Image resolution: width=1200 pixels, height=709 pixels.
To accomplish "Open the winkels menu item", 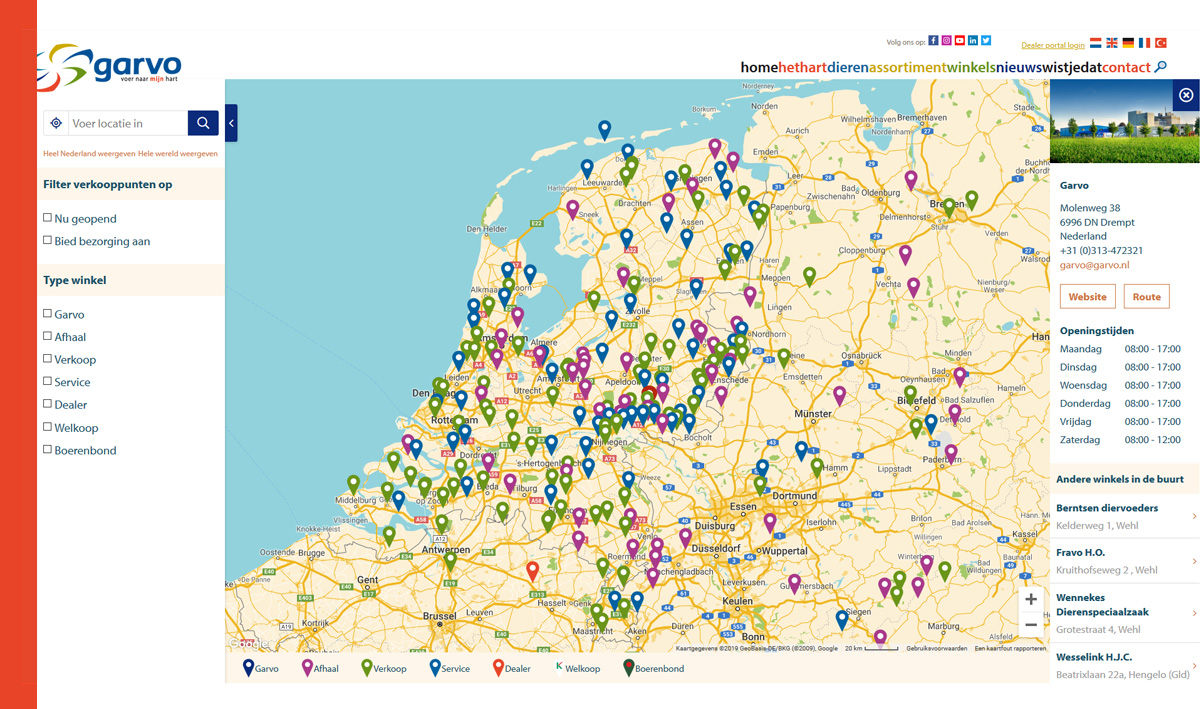I will pos(971,67).
